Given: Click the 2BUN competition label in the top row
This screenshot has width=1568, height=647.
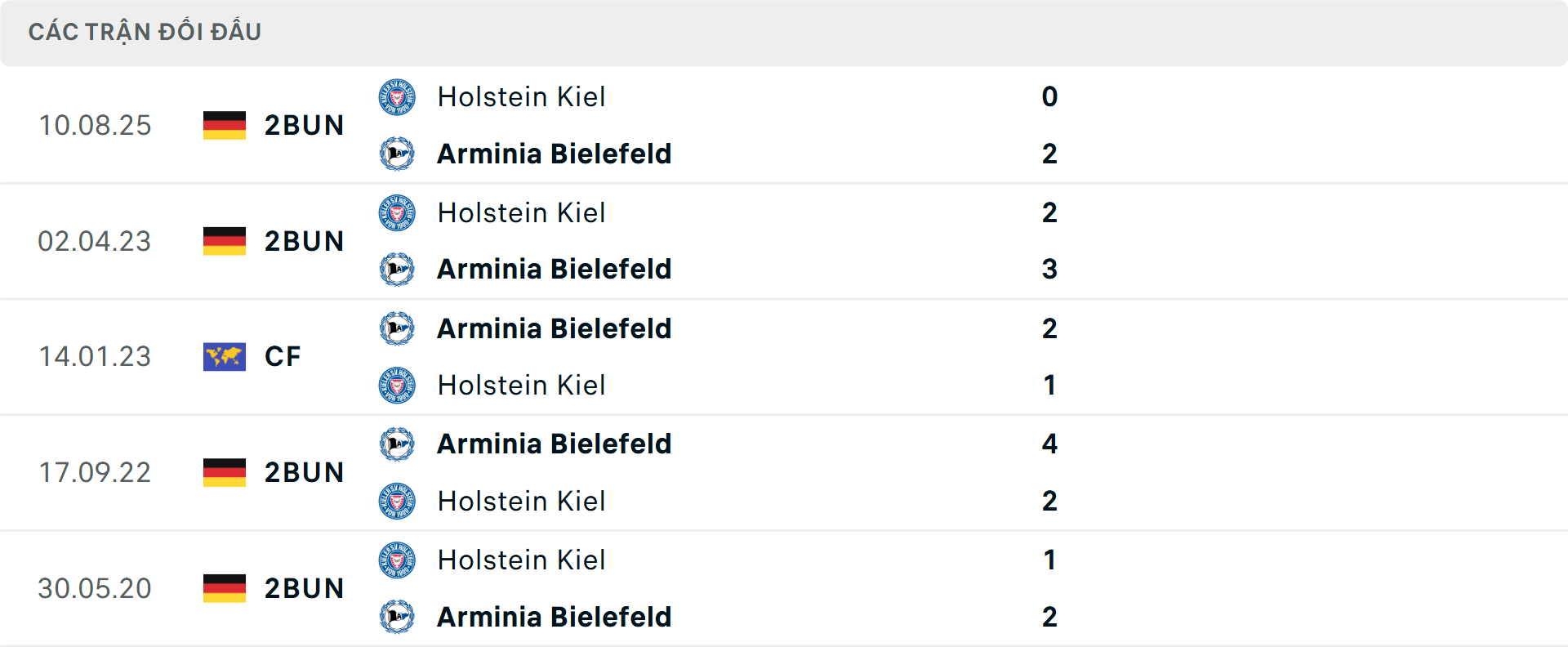Looking at the screenshot, I should tap(304, 125).
